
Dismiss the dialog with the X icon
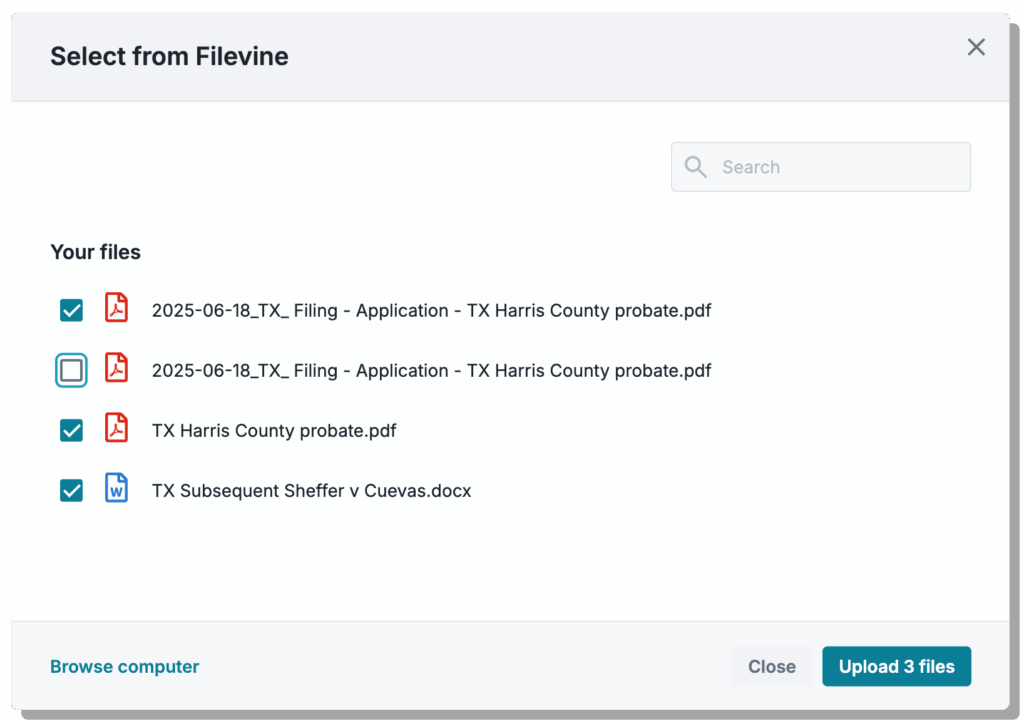pyautogui.click(x=976, y=47)
